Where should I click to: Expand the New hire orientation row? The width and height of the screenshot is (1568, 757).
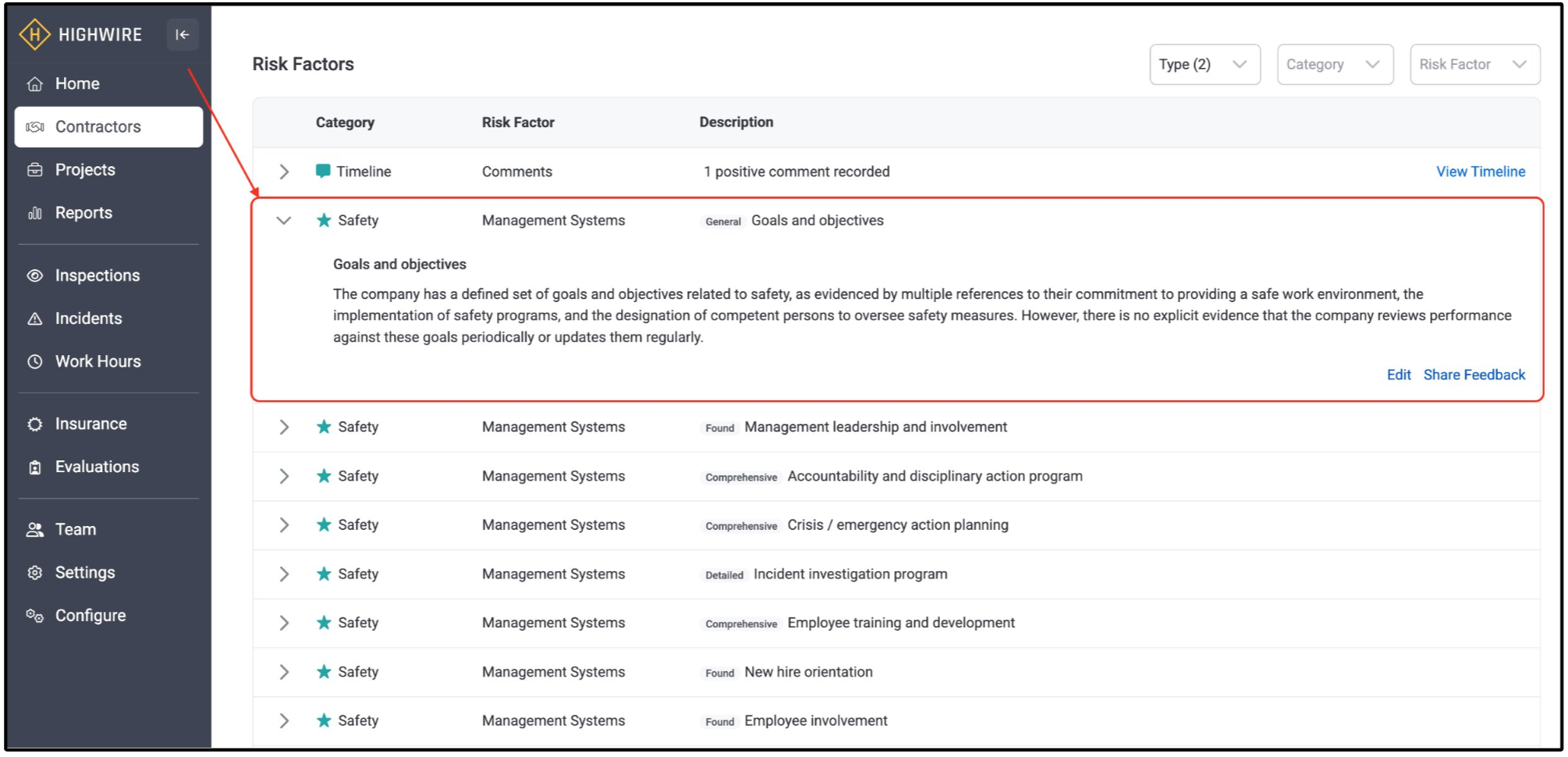coord(285,672)
